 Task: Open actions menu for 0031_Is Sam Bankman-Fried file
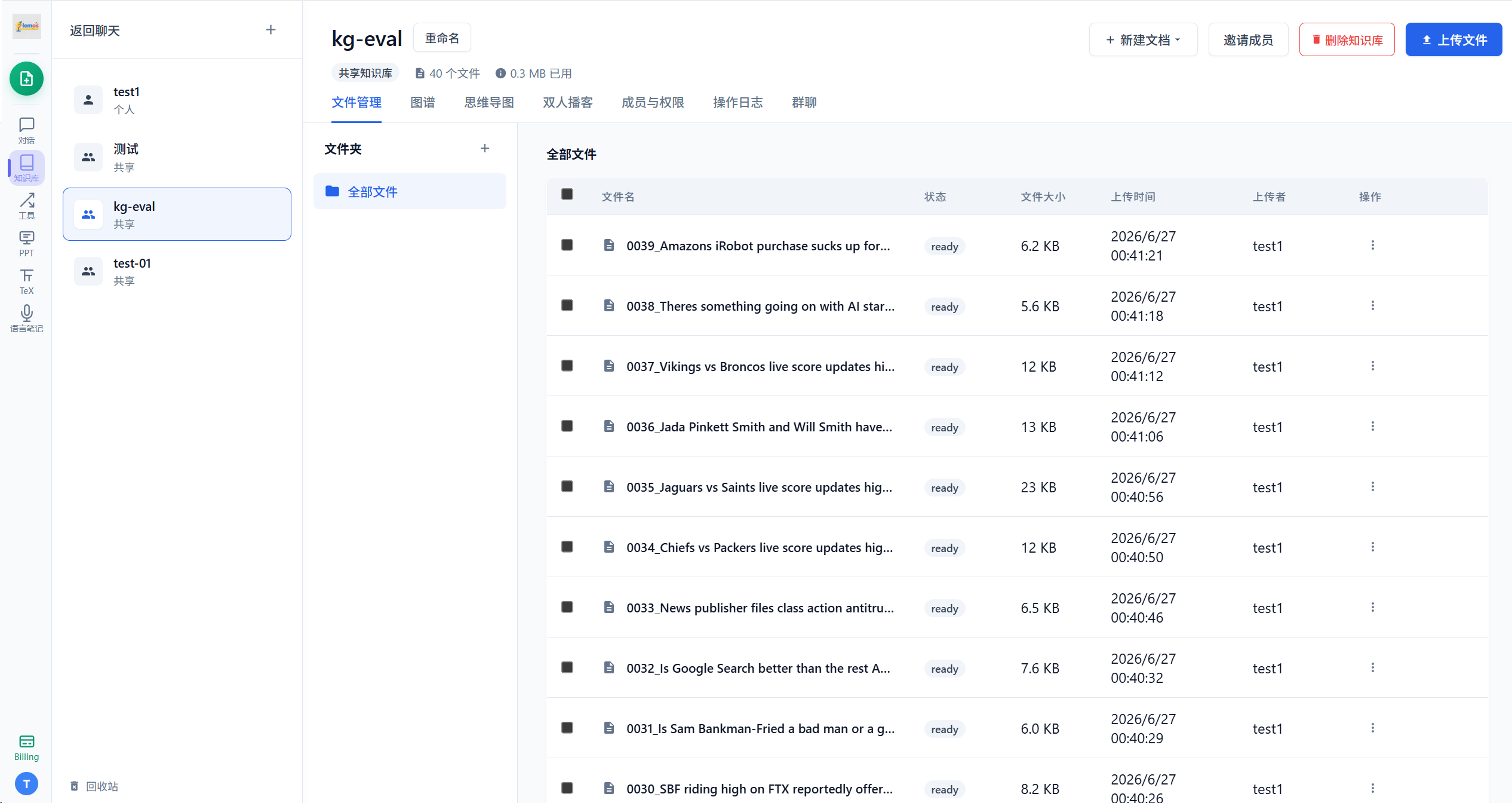coord(1372,728)
